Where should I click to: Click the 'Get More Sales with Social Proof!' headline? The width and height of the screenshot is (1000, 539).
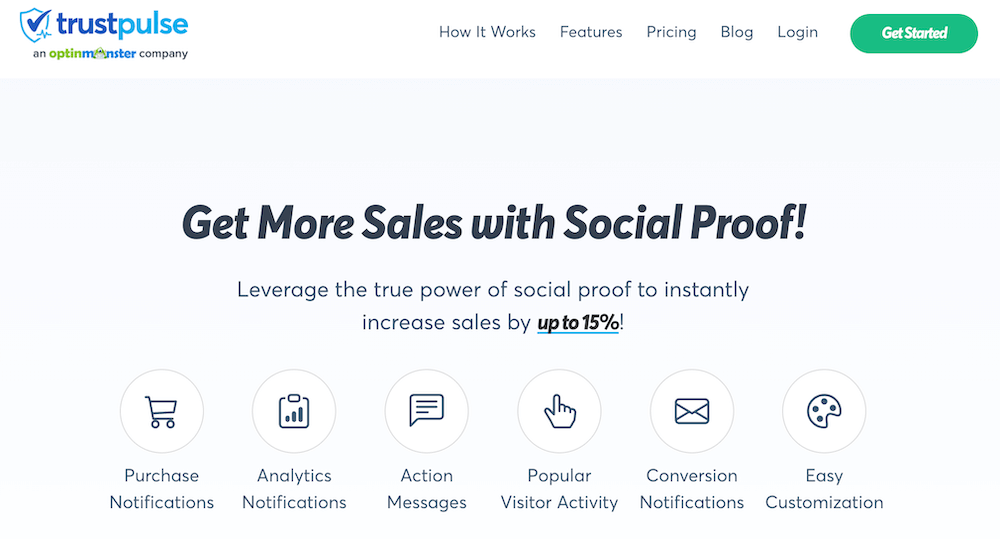[x=494, y=223]
